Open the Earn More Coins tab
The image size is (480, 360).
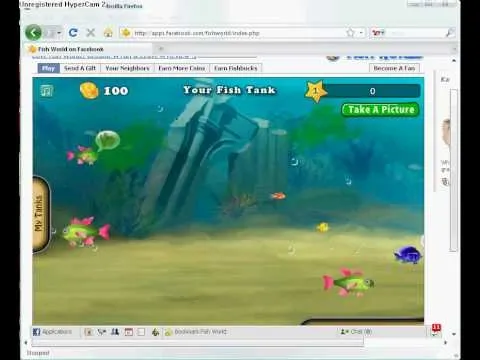[x=182, y=68]
